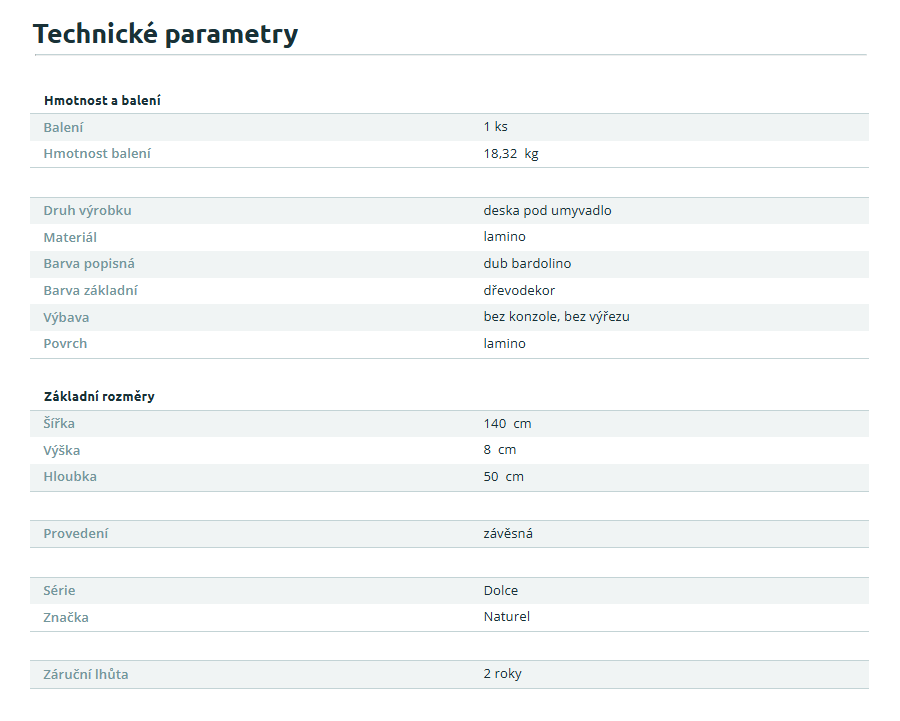Select the Výška row label
Screen dimensions: 900x721
(x=62, y=450)
